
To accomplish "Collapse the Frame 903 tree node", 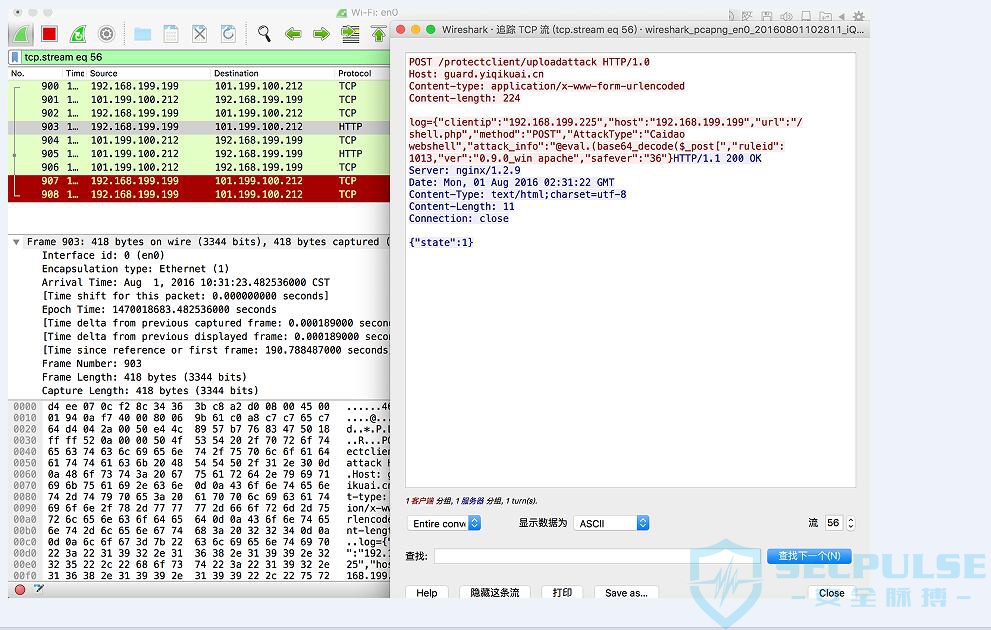I will [16, 242].
